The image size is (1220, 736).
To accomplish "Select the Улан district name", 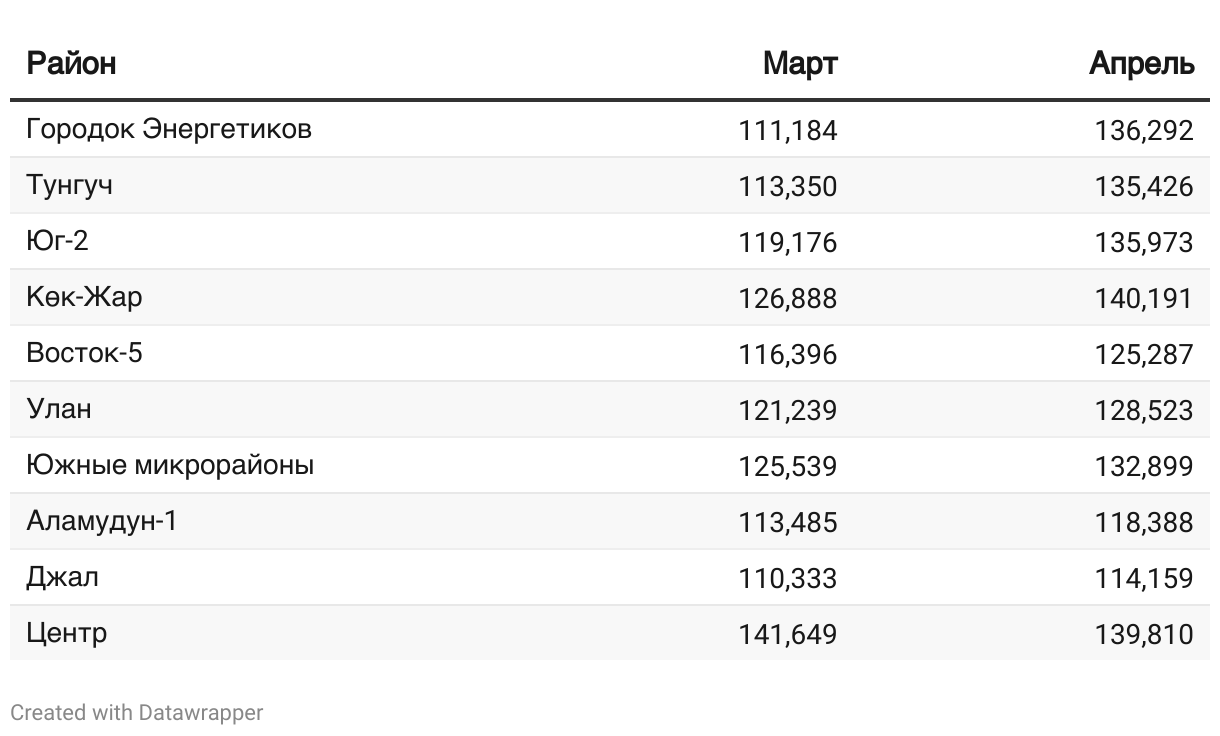I will 59,410.
